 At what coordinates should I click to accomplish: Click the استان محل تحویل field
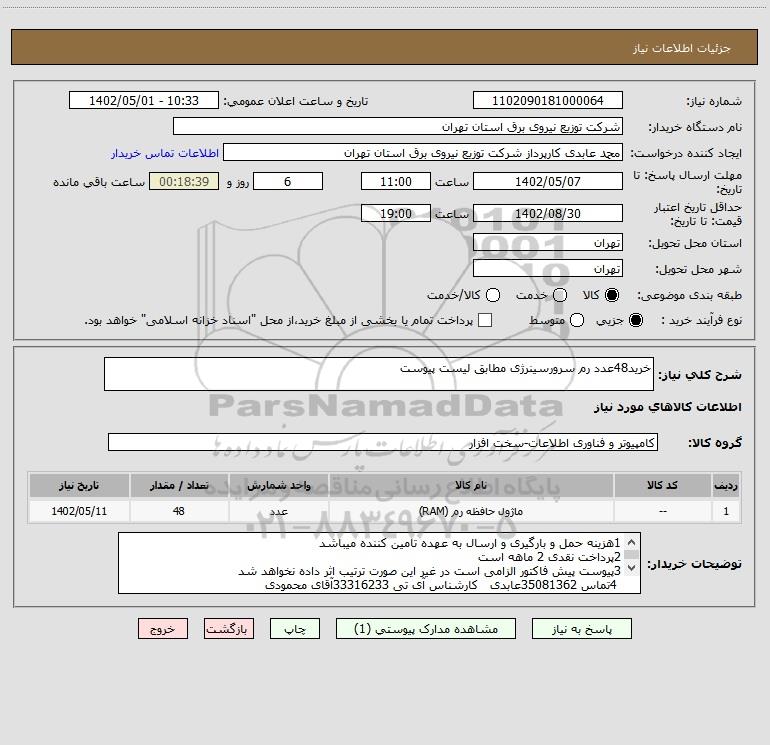click(548, 243)
